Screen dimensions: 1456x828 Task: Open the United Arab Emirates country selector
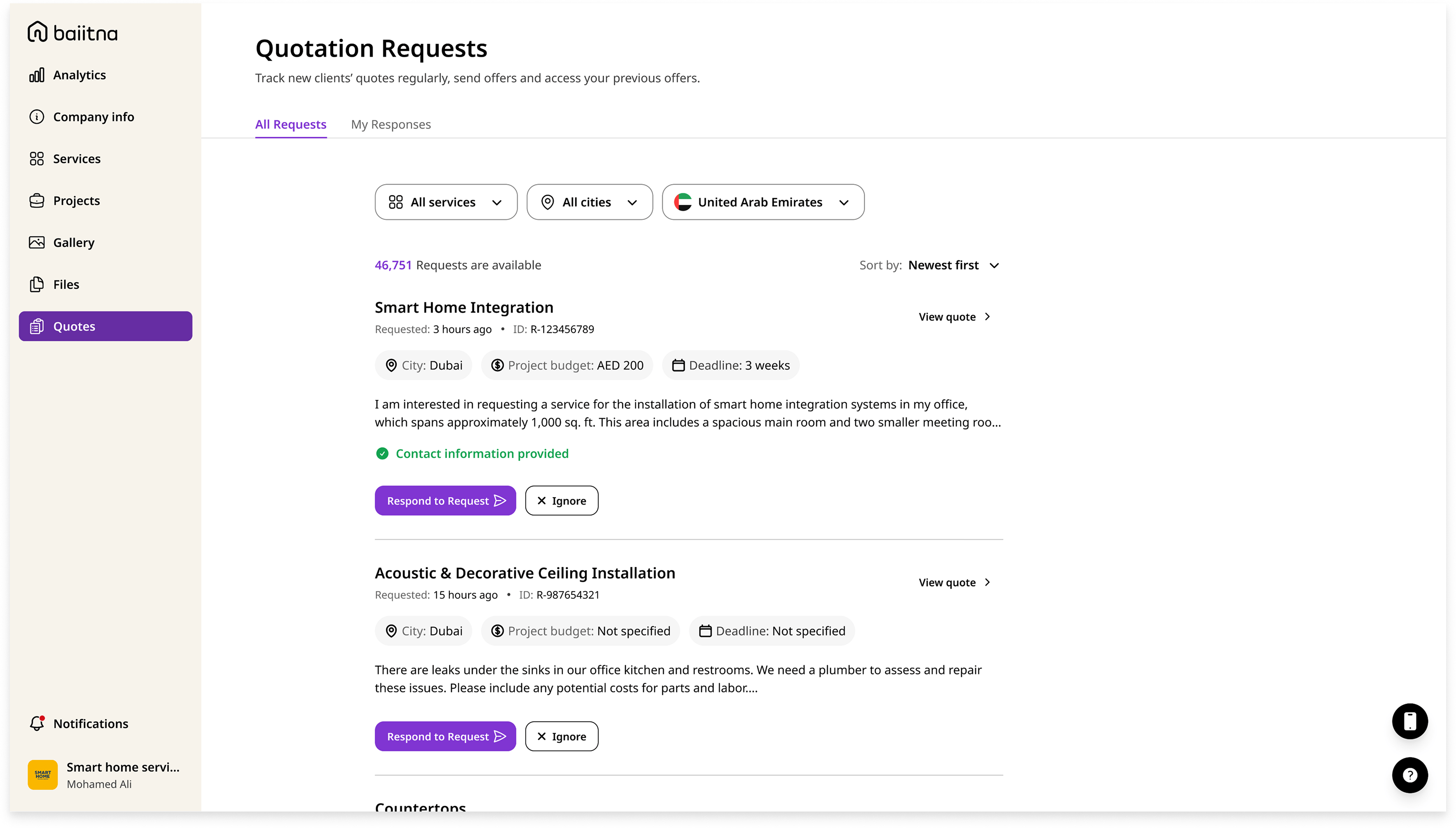tap(763, 202)
